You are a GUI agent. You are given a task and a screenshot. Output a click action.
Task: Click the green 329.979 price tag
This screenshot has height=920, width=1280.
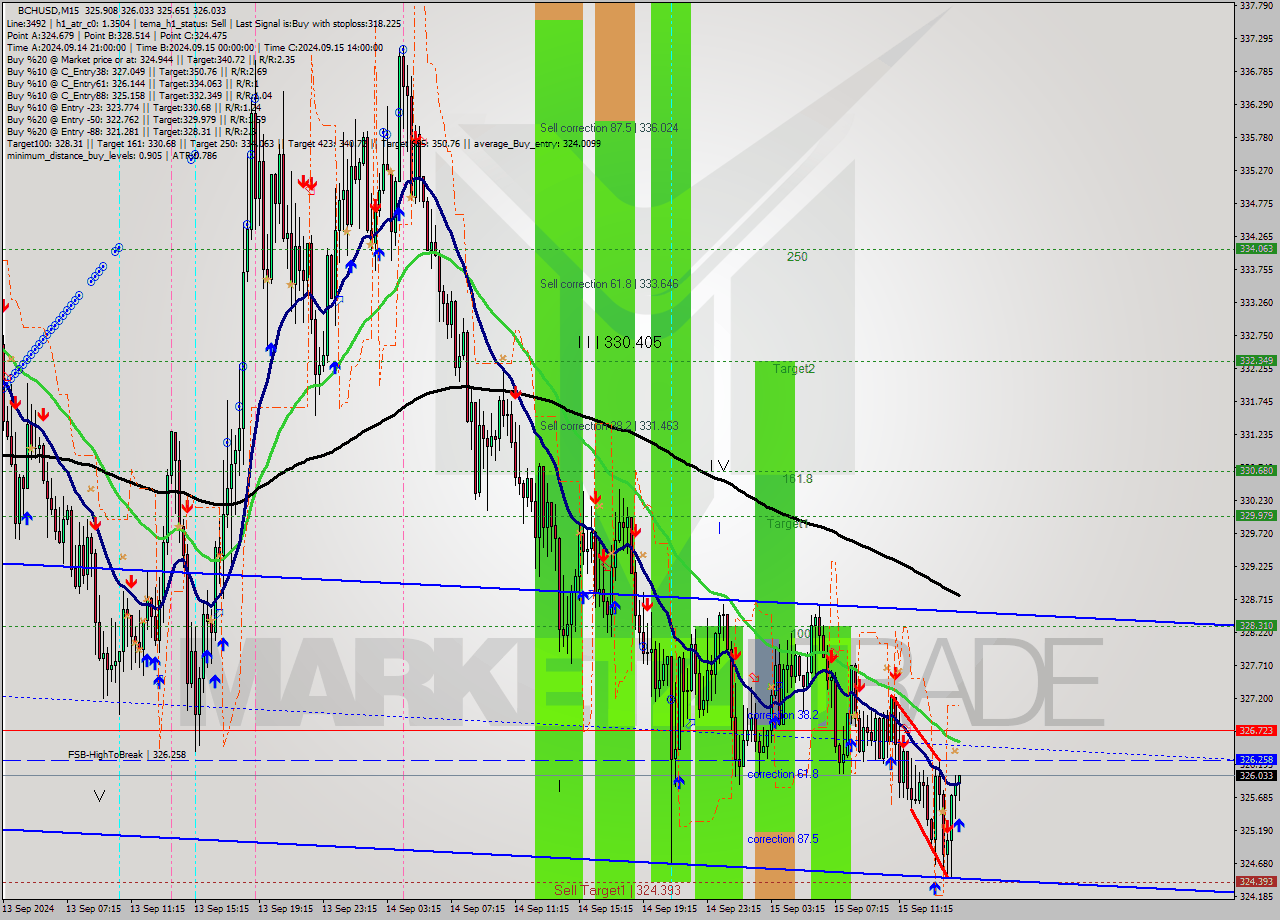pos(1256,516)
